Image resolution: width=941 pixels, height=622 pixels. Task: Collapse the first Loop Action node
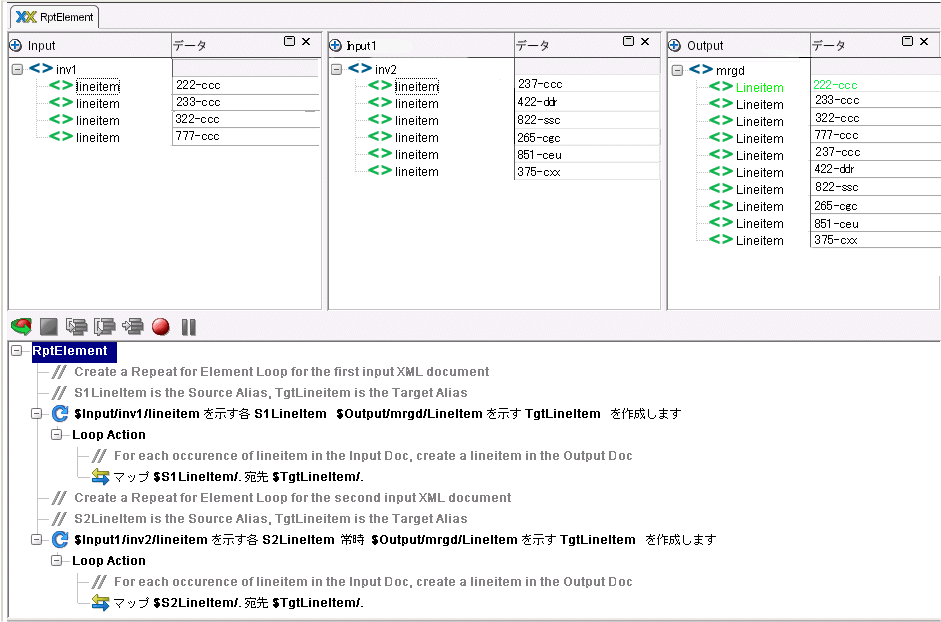(x=57, y=434)
